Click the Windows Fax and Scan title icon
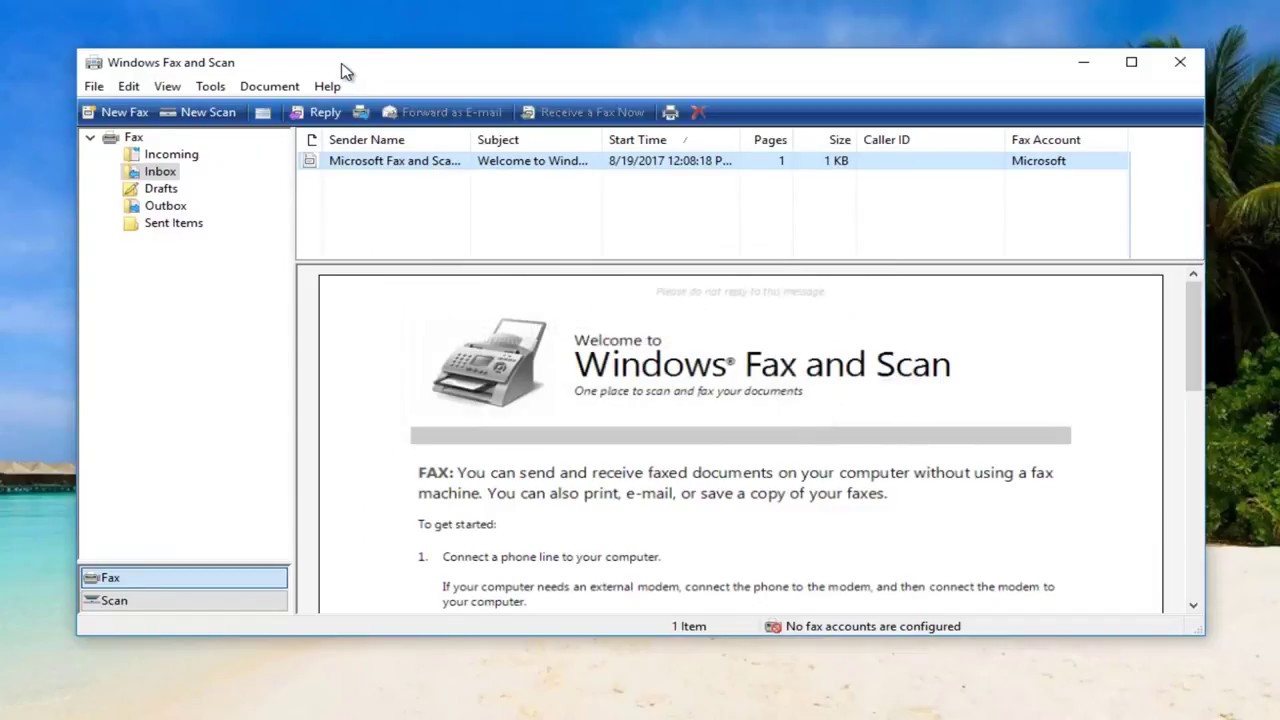This screenshot has width=1280, height=720. [x=94, y=62]
